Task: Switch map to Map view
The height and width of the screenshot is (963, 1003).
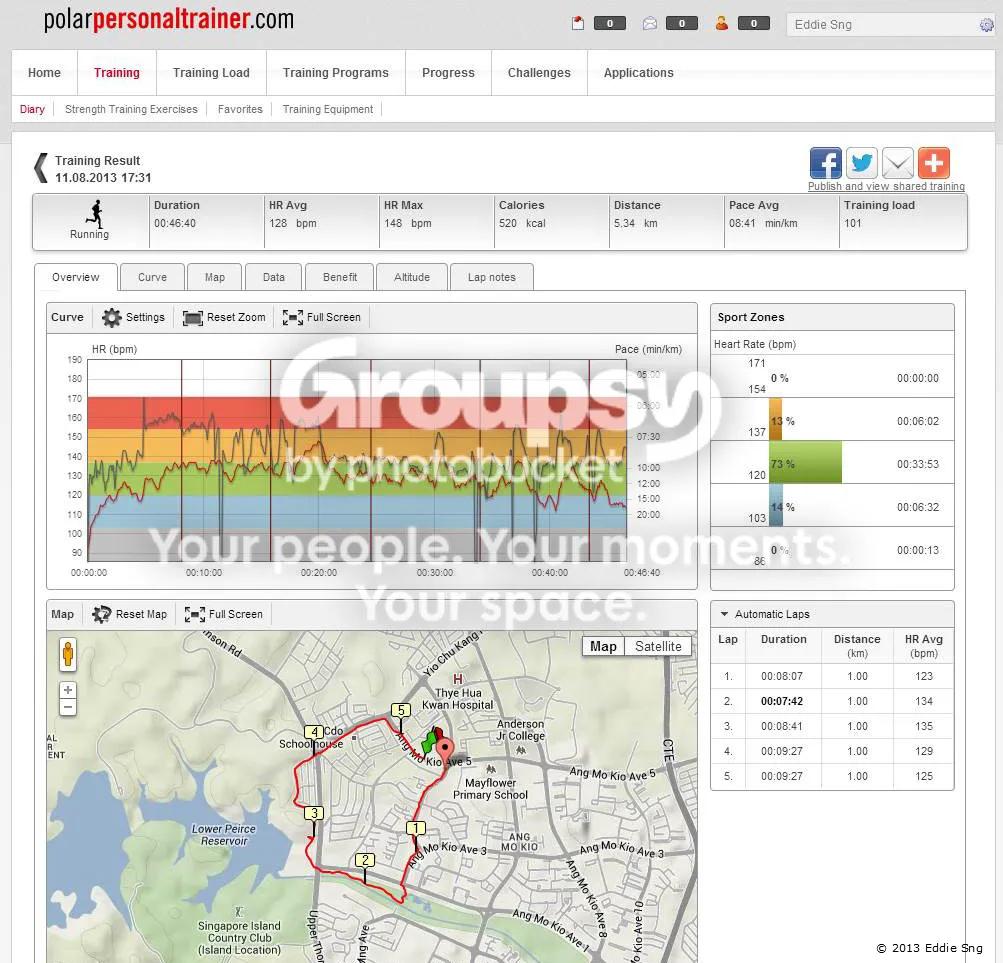Action: (603, 646)
